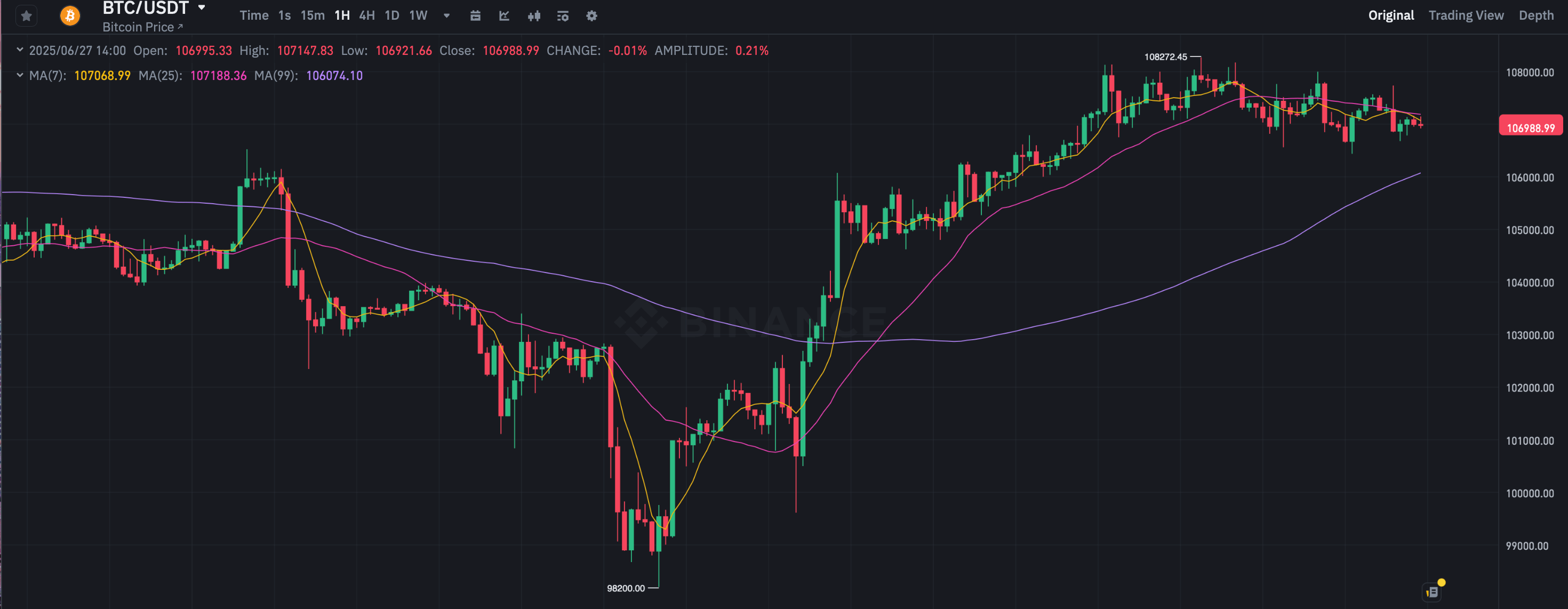This screenshot has height=609, width=1568.
Task: Click the Low price 106921.66
Action: pyautogui.click(x=404, y=51)
